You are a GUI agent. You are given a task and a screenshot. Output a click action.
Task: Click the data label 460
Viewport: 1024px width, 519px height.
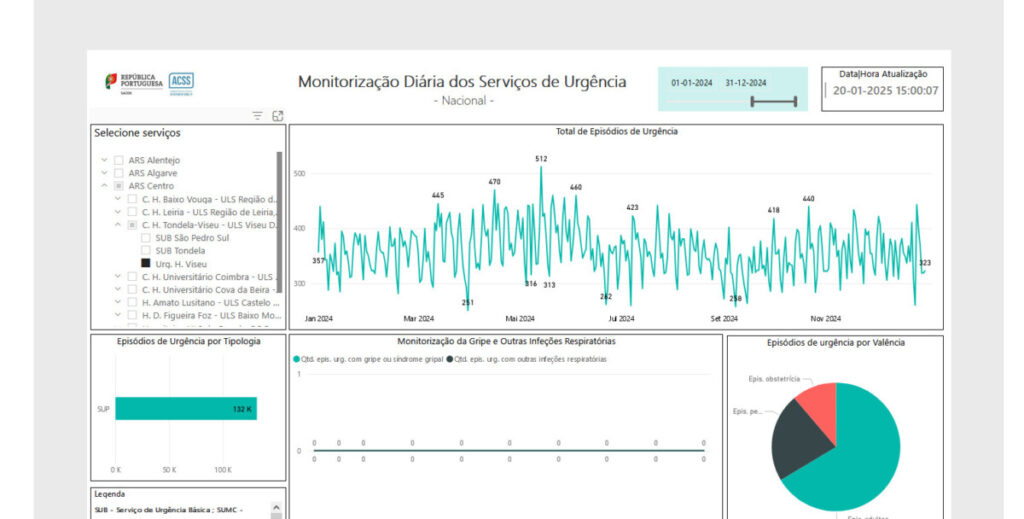(x=575, y=187)
